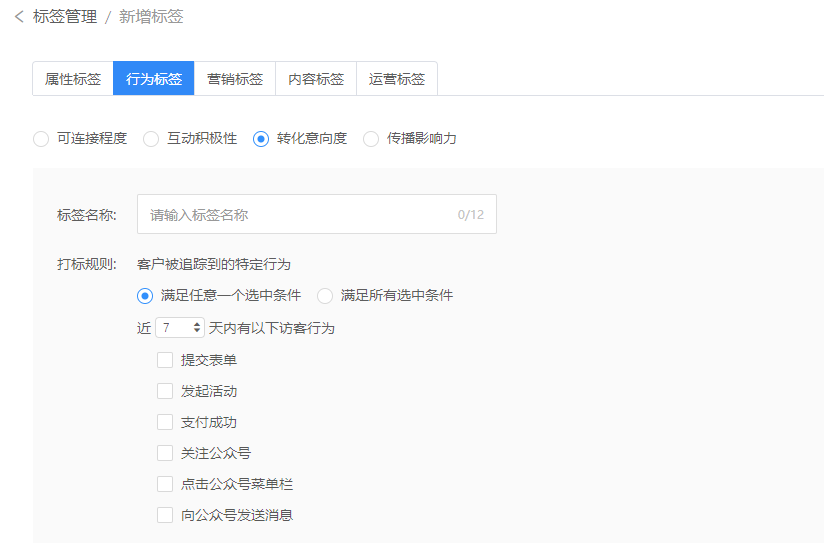Check the 点击公众号菜单栏 checkbox

(165, 484)
